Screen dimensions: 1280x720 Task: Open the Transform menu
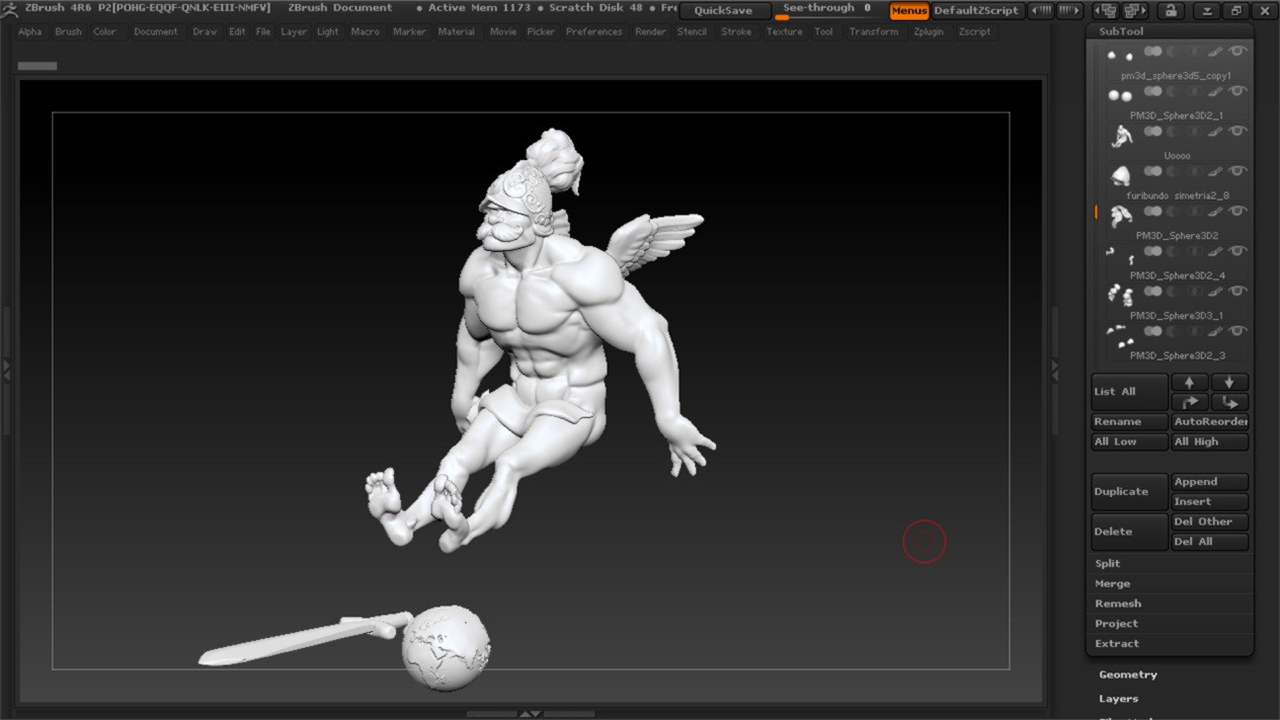tap(873, 32)
